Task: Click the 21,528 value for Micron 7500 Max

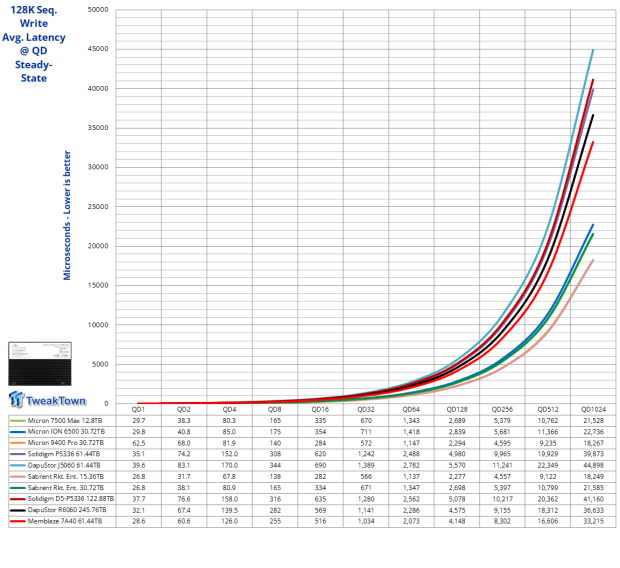Action: point(593,420)
